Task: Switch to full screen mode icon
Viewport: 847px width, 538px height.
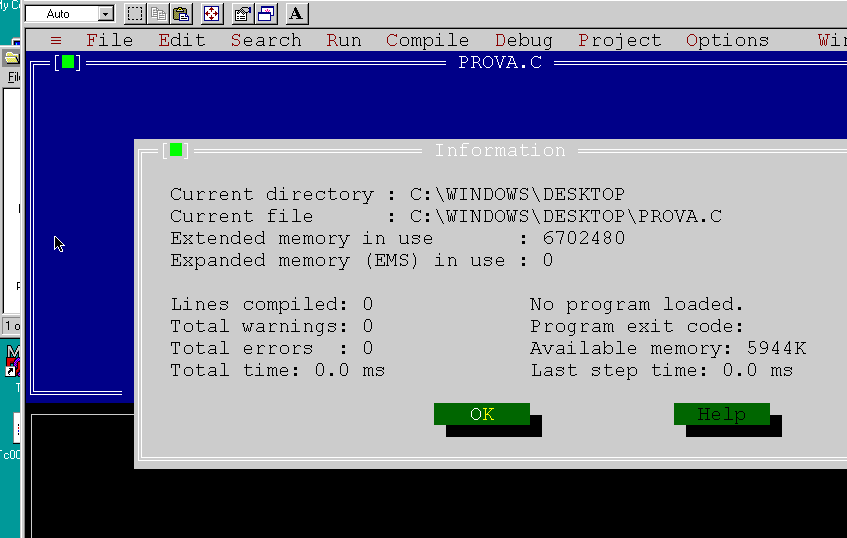Action: (x=212, y=14)
